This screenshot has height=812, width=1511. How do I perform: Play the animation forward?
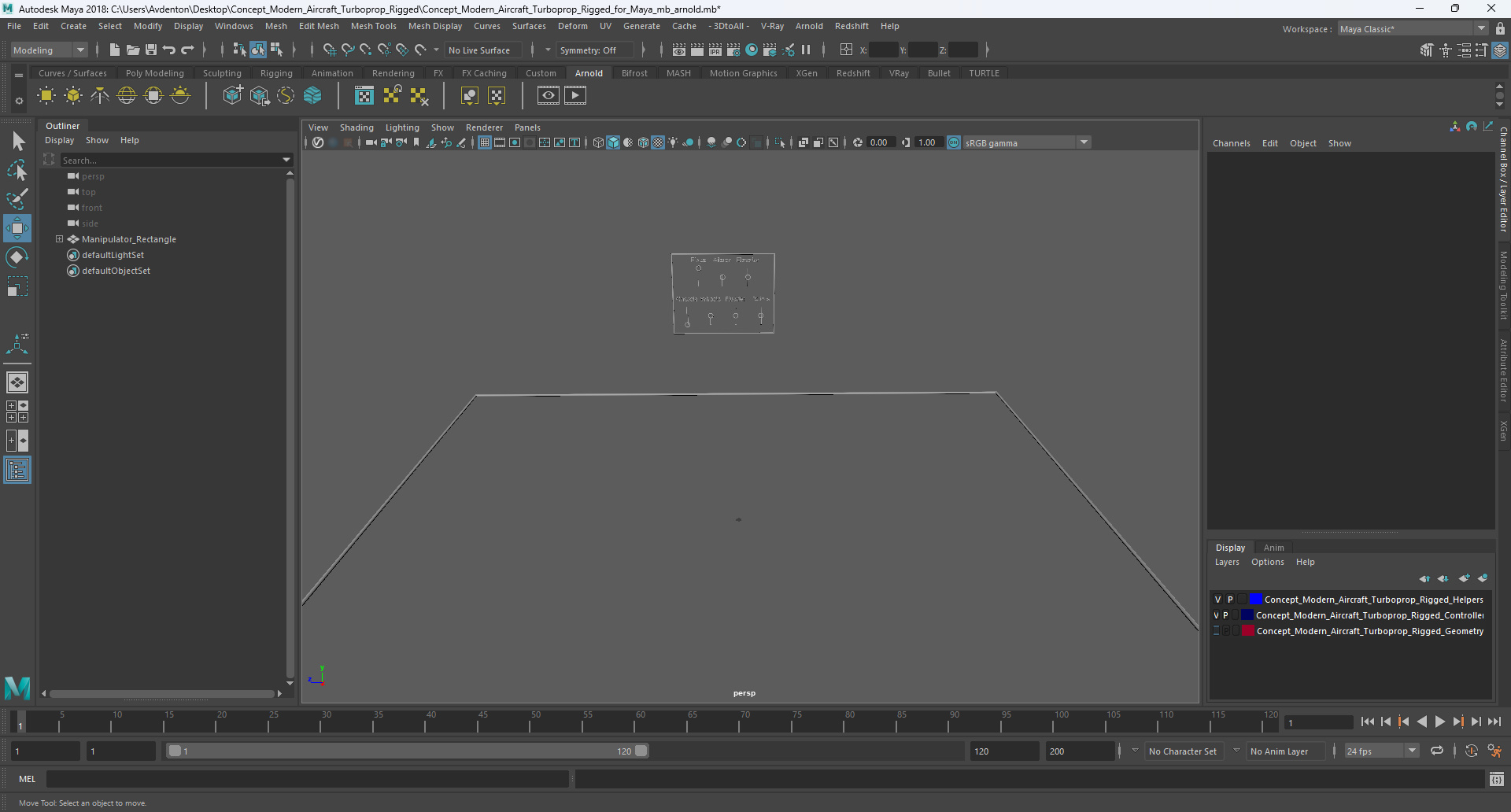pyautogui.click(x=1440, y=722)
